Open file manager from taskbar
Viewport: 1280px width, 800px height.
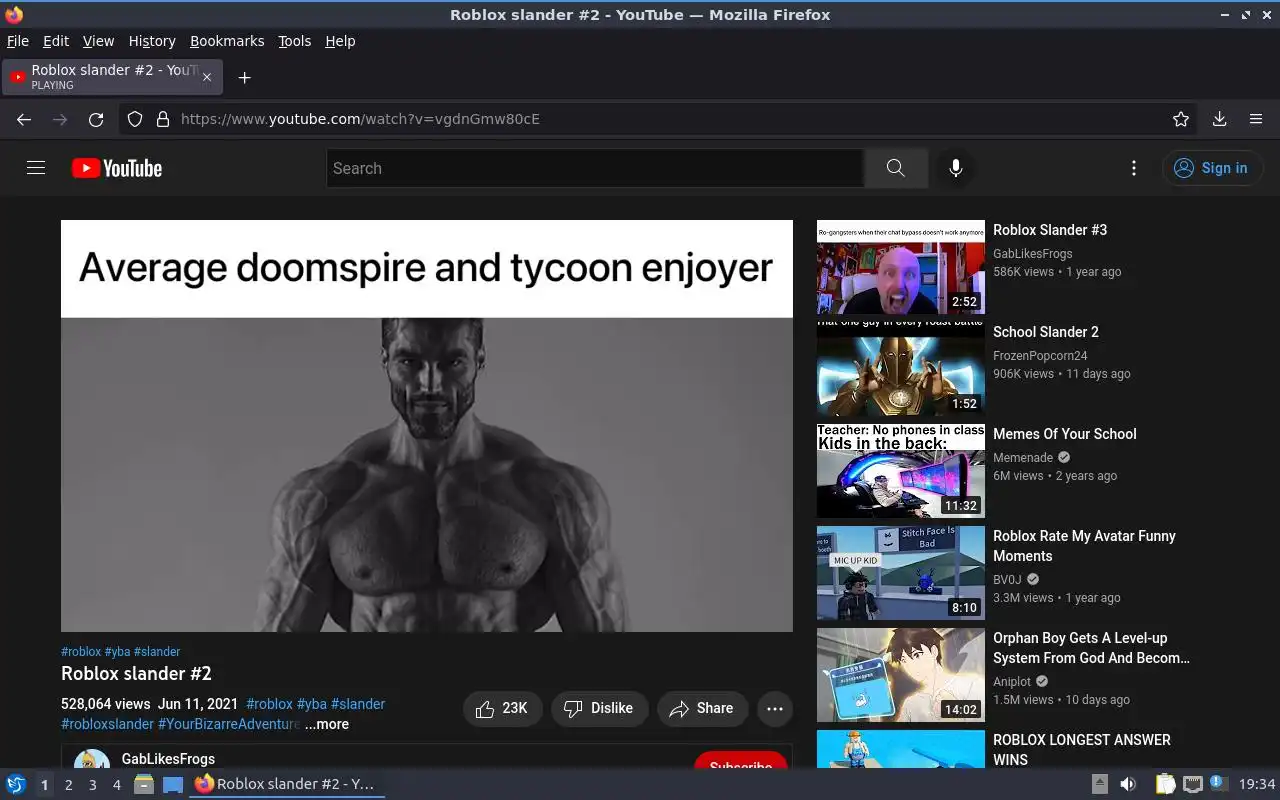[144, 784]
